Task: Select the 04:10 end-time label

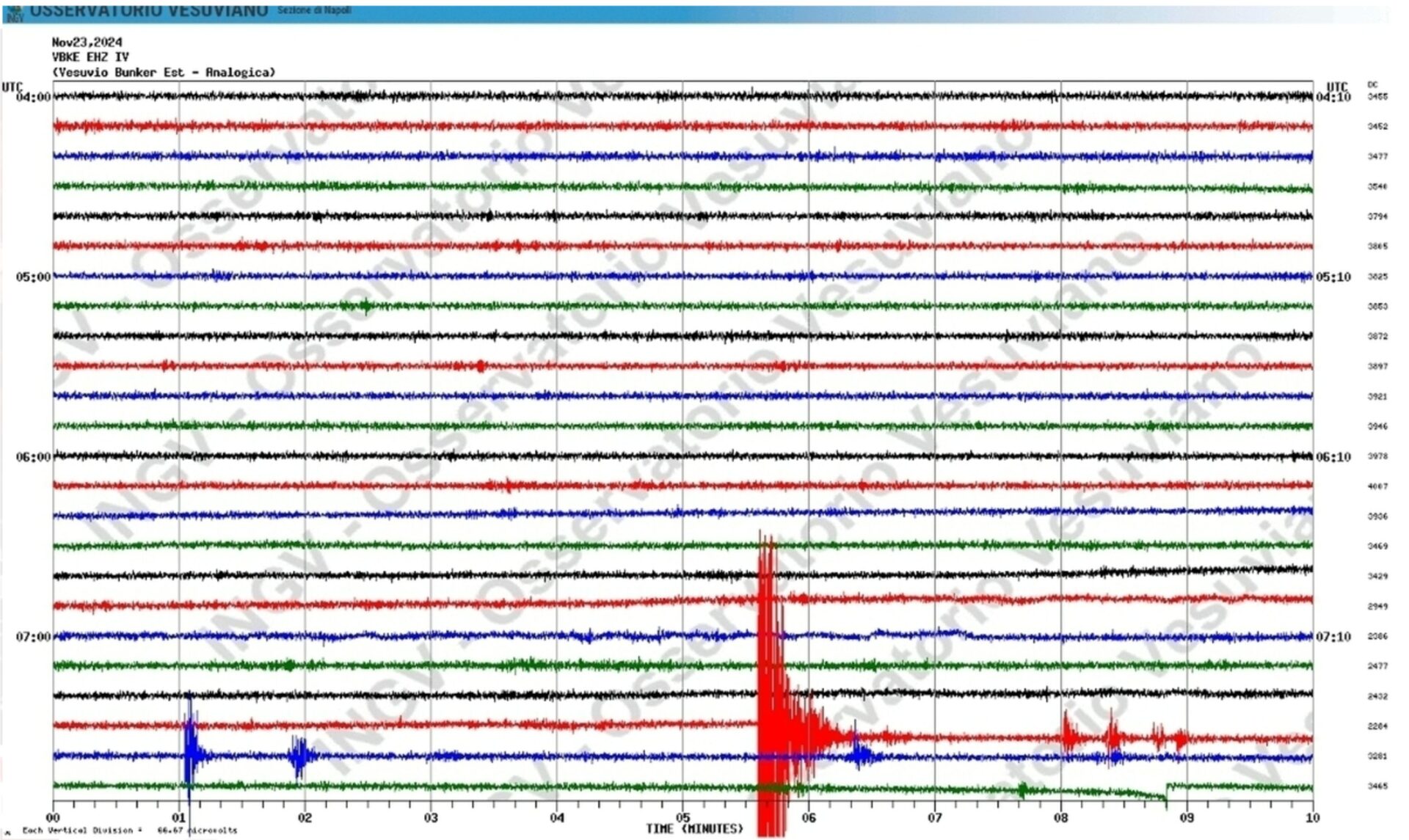Action: 1333,97
